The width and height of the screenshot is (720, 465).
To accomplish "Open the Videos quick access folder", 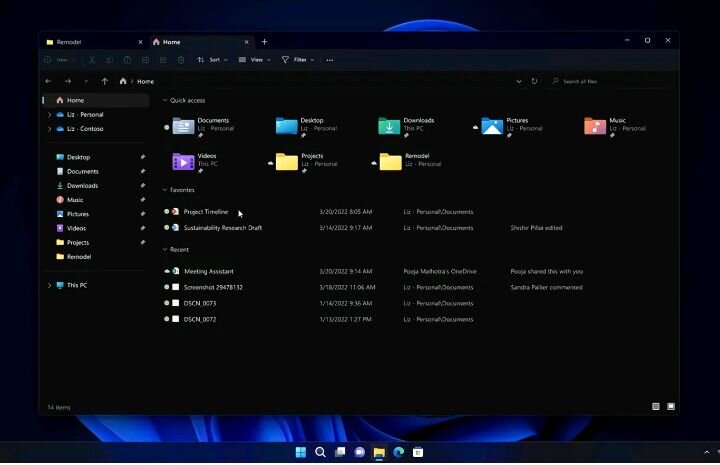I will click(x=195, y=162).
